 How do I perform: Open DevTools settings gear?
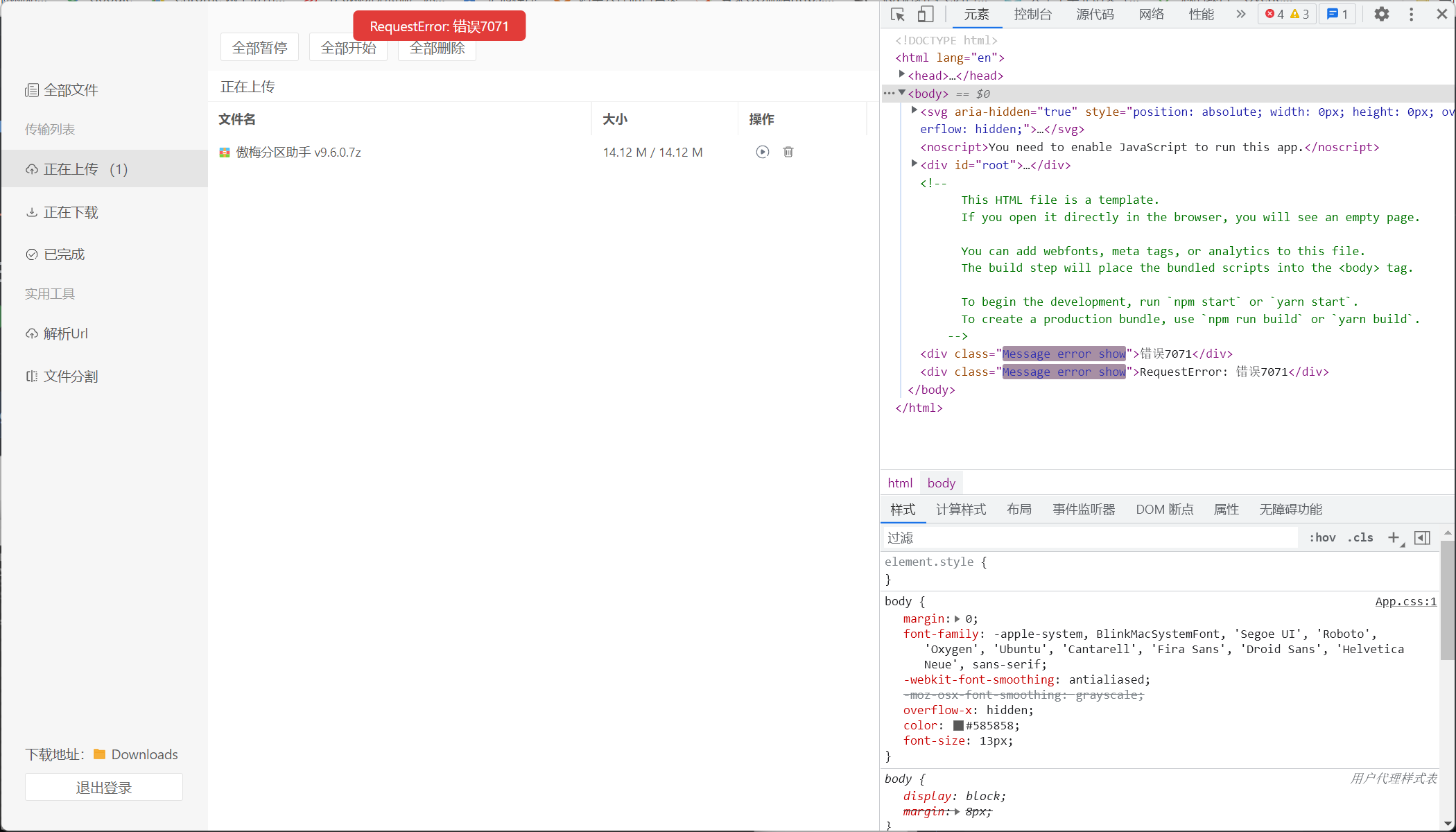pyautogui.click(x=1382, y=14)
